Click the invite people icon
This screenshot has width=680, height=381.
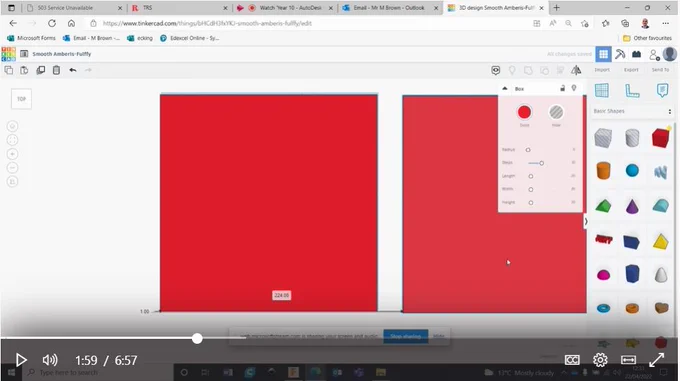[654, 55]
